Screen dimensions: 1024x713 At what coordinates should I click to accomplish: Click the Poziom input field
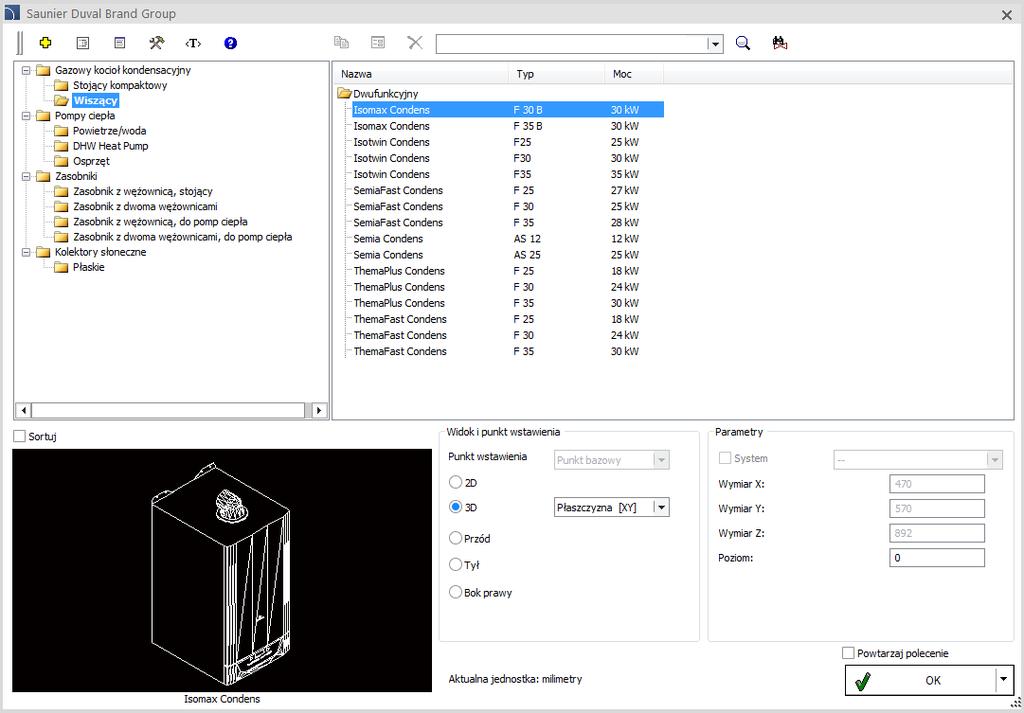click(x=936, y=558)
